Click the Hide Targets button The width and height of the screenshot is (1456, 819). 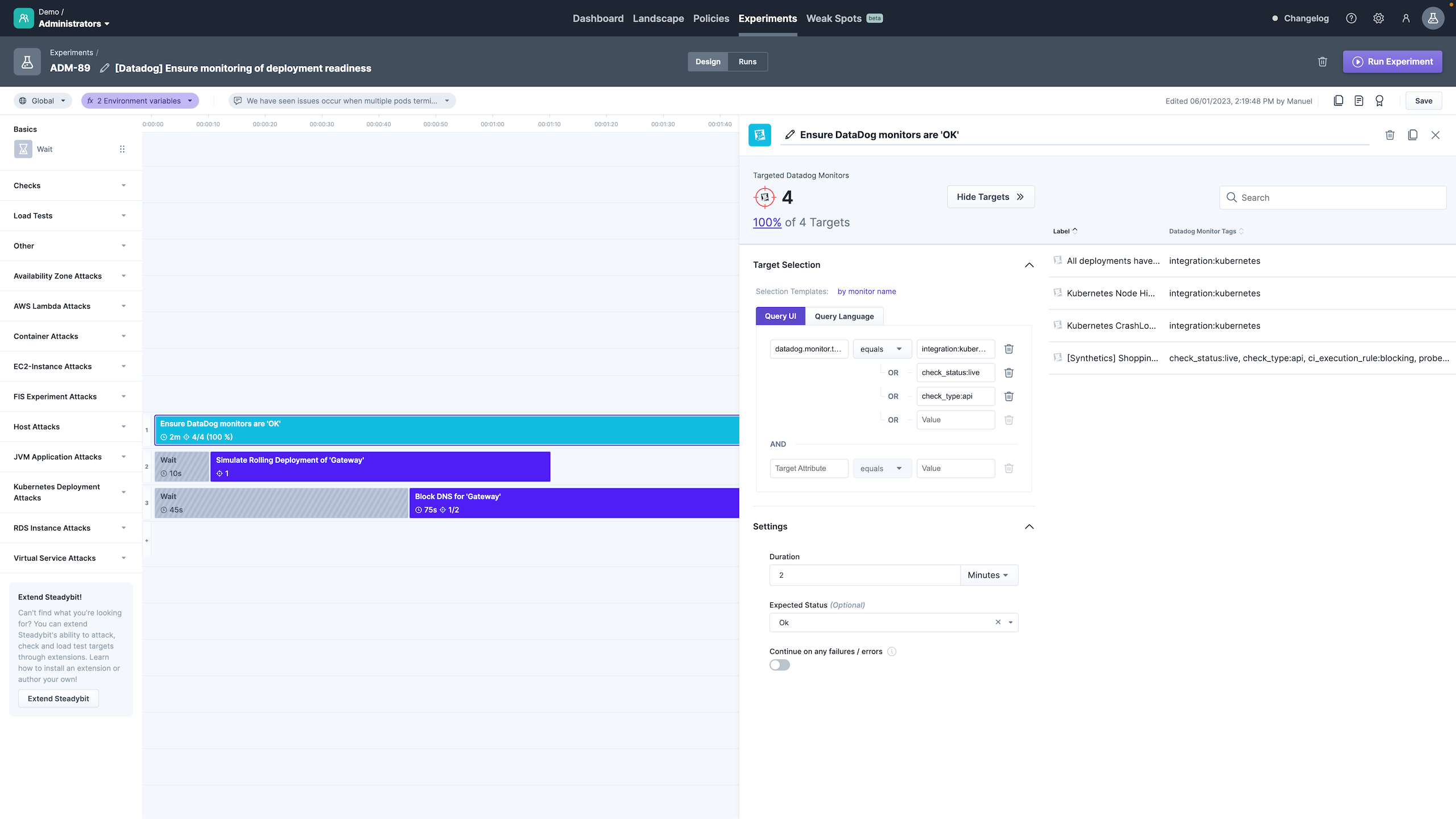pyautogui.click(x=991, y=197)
